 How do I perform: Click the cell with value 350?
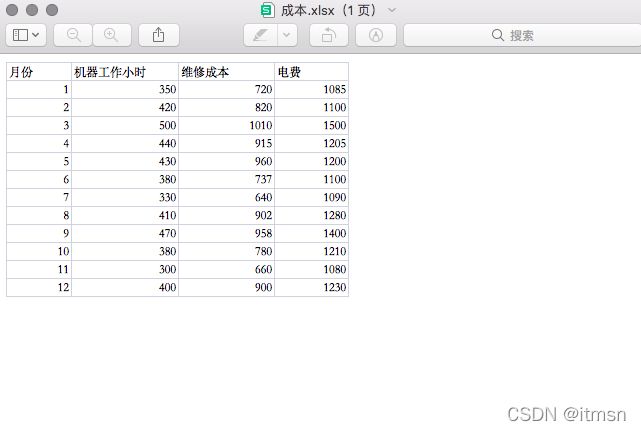(x=125, y=90)
